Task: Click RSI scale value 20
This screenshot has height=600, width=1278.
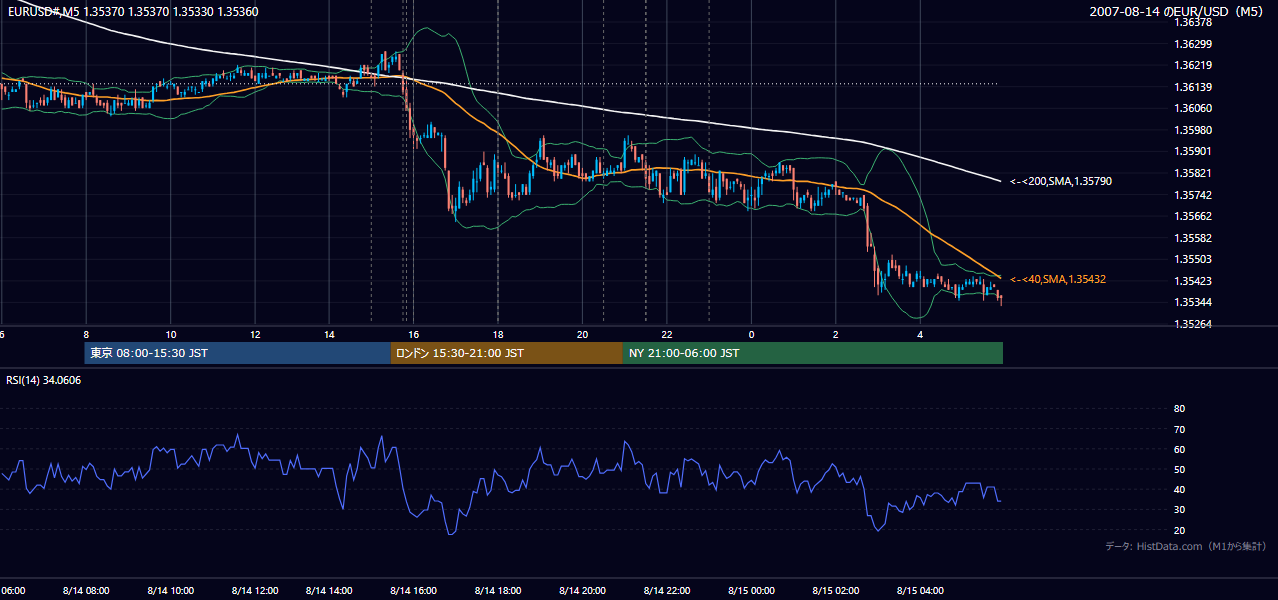Action: tap(1179, 531)
